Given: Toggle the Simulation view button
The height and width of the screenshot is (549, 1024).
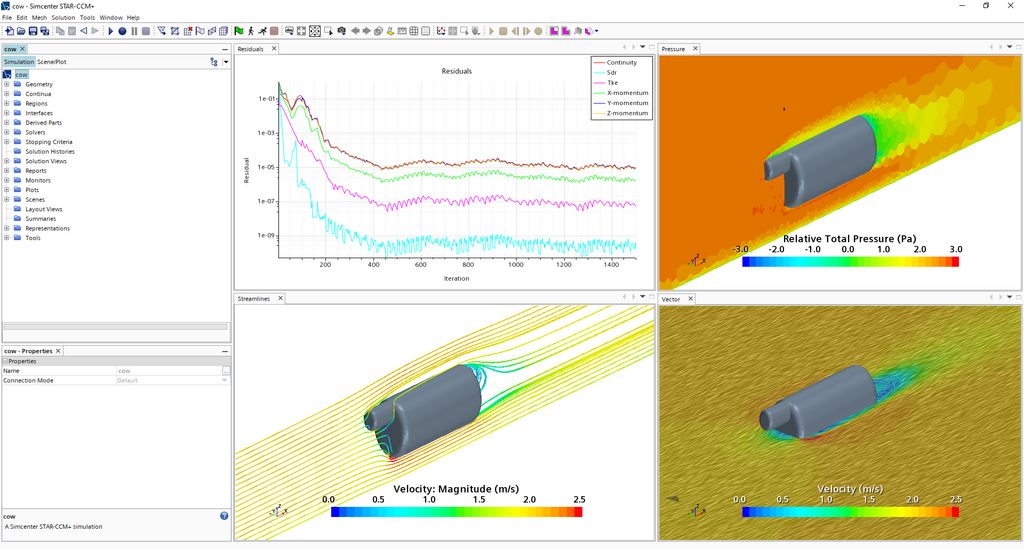Looking at the screenshot, I should point(19,62).
